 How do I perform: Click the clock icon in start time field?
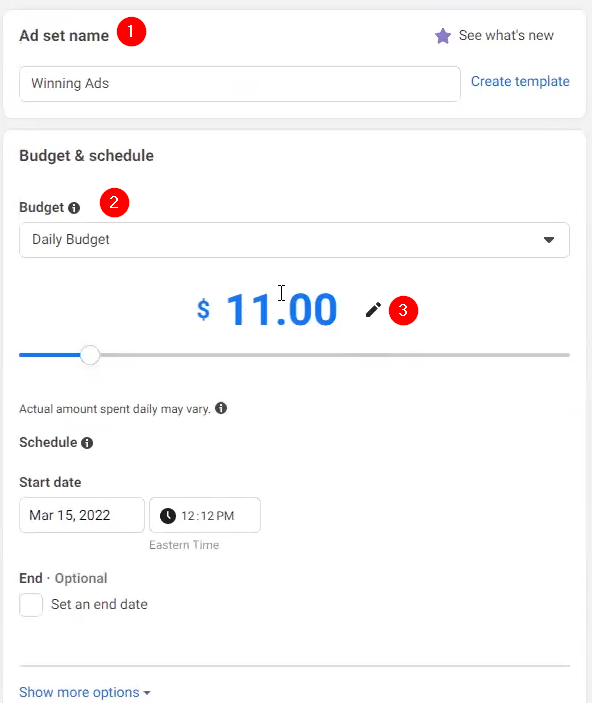pyautogui.click(x=168, y=516)
